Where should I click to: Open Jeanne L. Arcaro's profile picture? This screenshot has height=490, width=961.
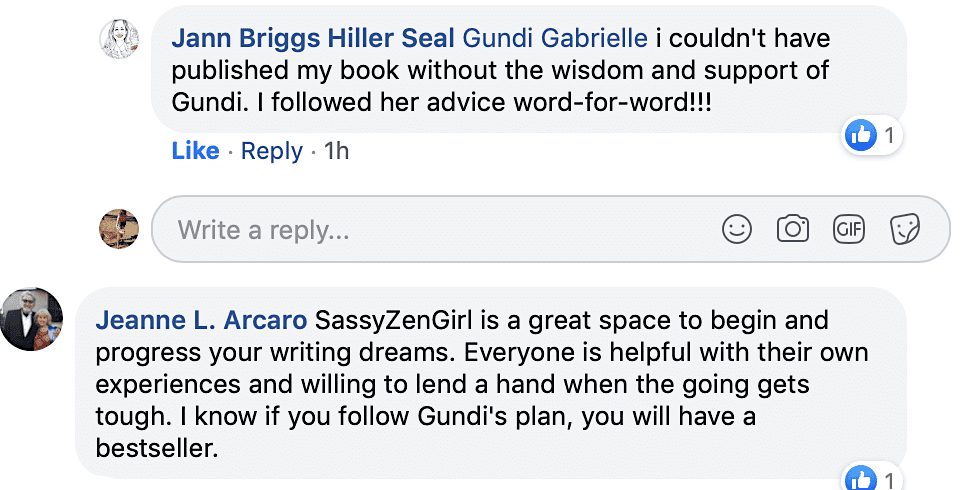[x=31, y=319]
